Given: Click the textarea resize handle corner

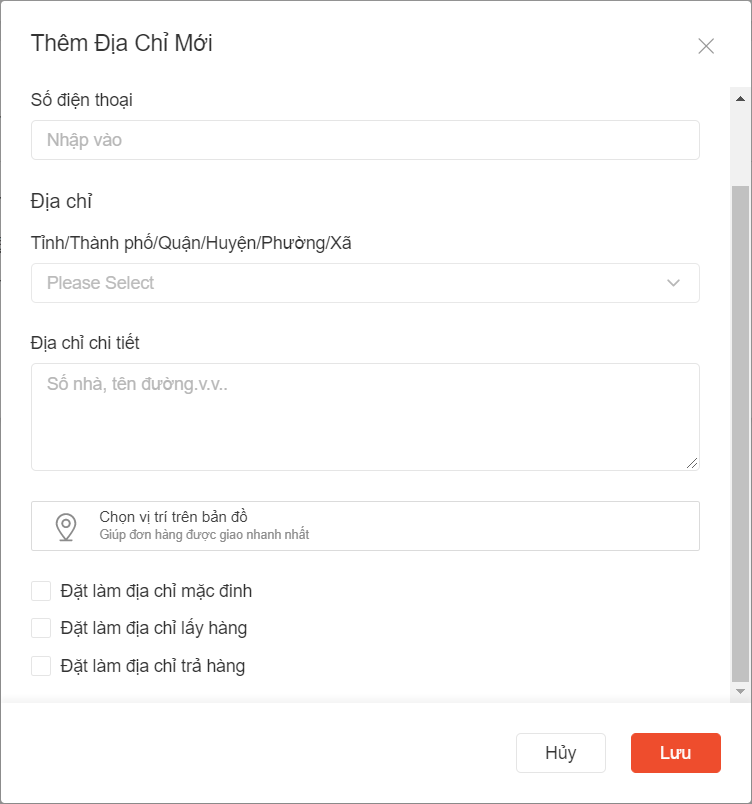Looking at the screenshot, I should (x=692, y=463).
